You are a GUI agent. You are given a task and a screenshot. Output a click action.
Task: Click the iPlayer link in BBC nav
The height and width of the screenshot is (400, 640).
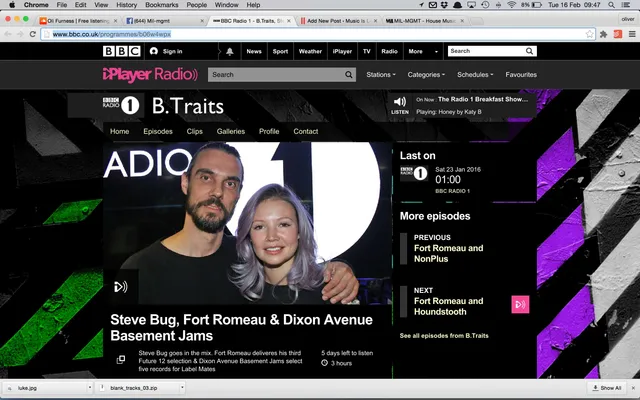pos(342,51)
